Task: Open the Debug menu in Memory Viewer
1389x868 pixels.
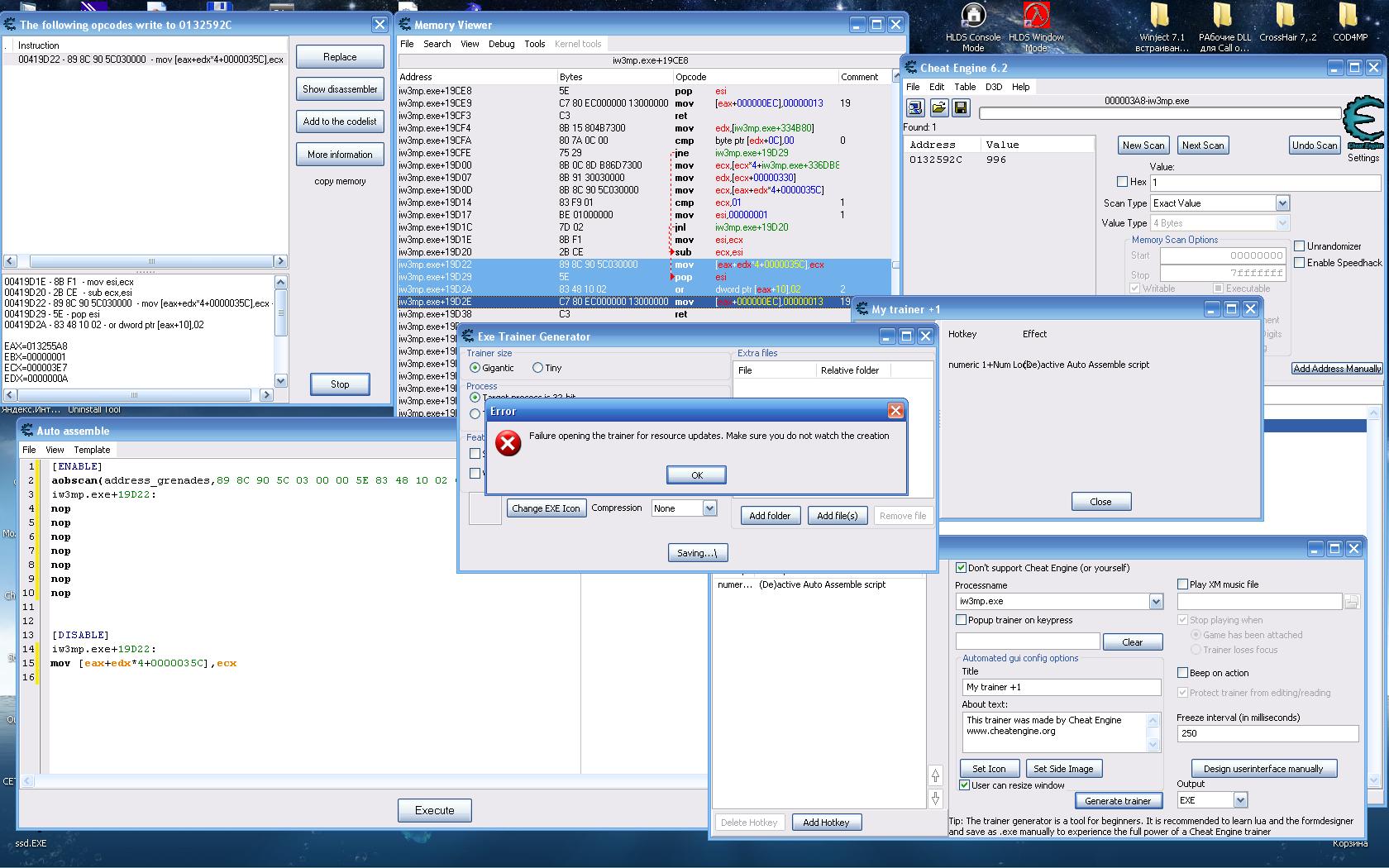Action: click(501, 44)
